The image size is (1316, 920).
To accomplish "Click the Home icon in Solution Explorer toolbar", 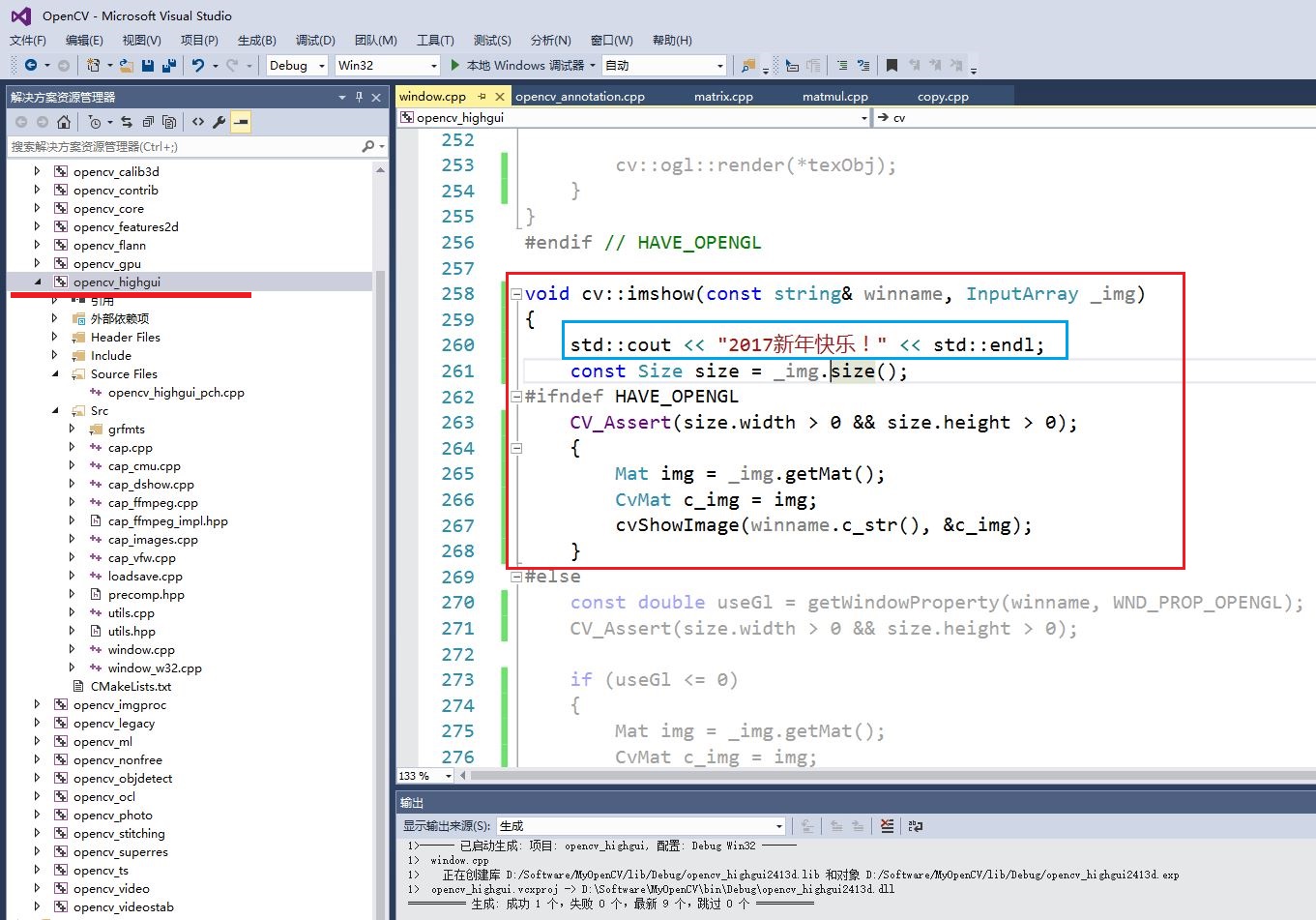I will tap(64, 122).
